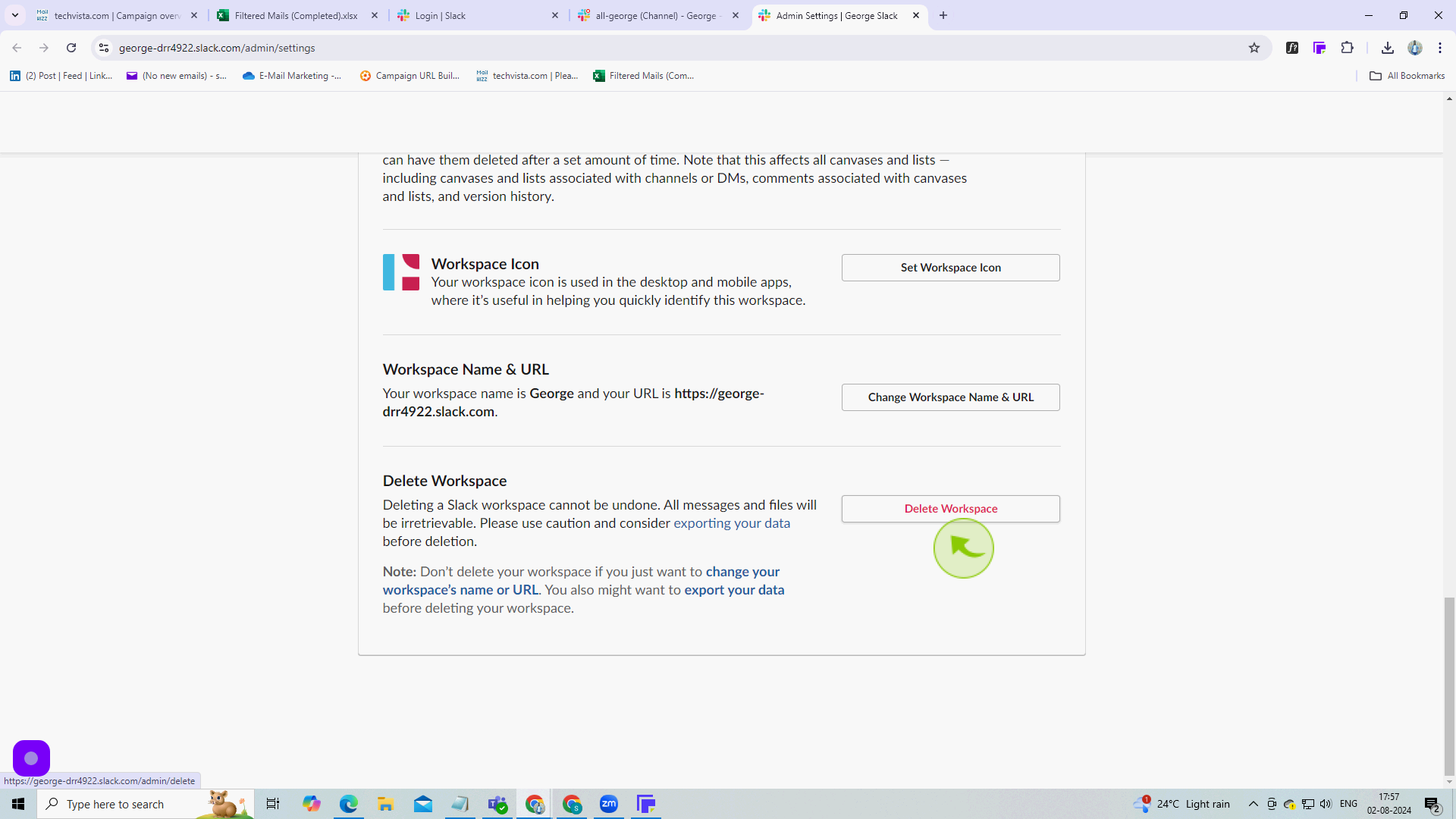Open the purple squares extension icon
Image resolution: width=1456 pixels, height=819 pixels.
[1319, 48]
